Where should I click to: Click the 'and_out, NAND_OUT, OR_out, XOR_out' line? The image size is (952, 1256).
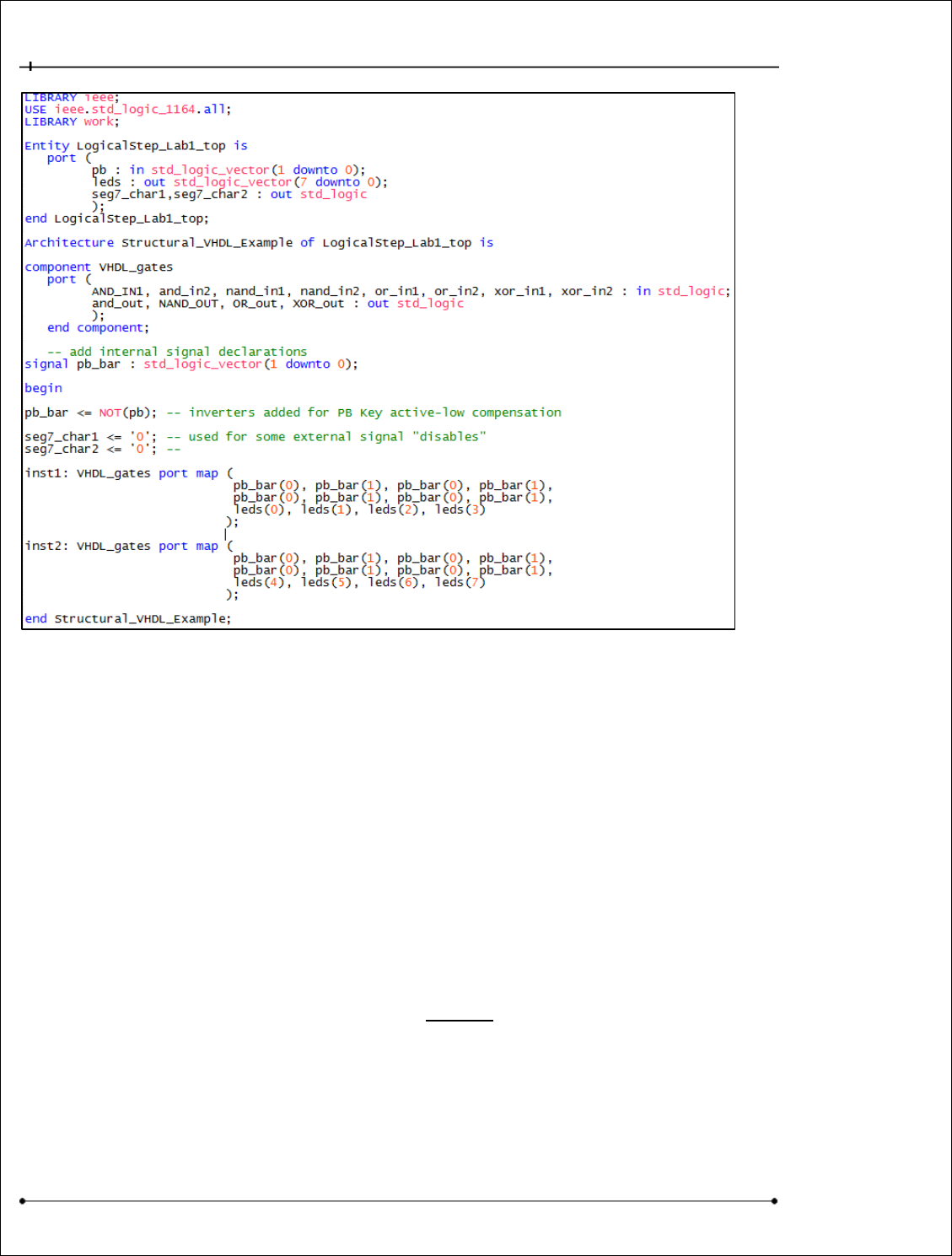coord(277,304)
